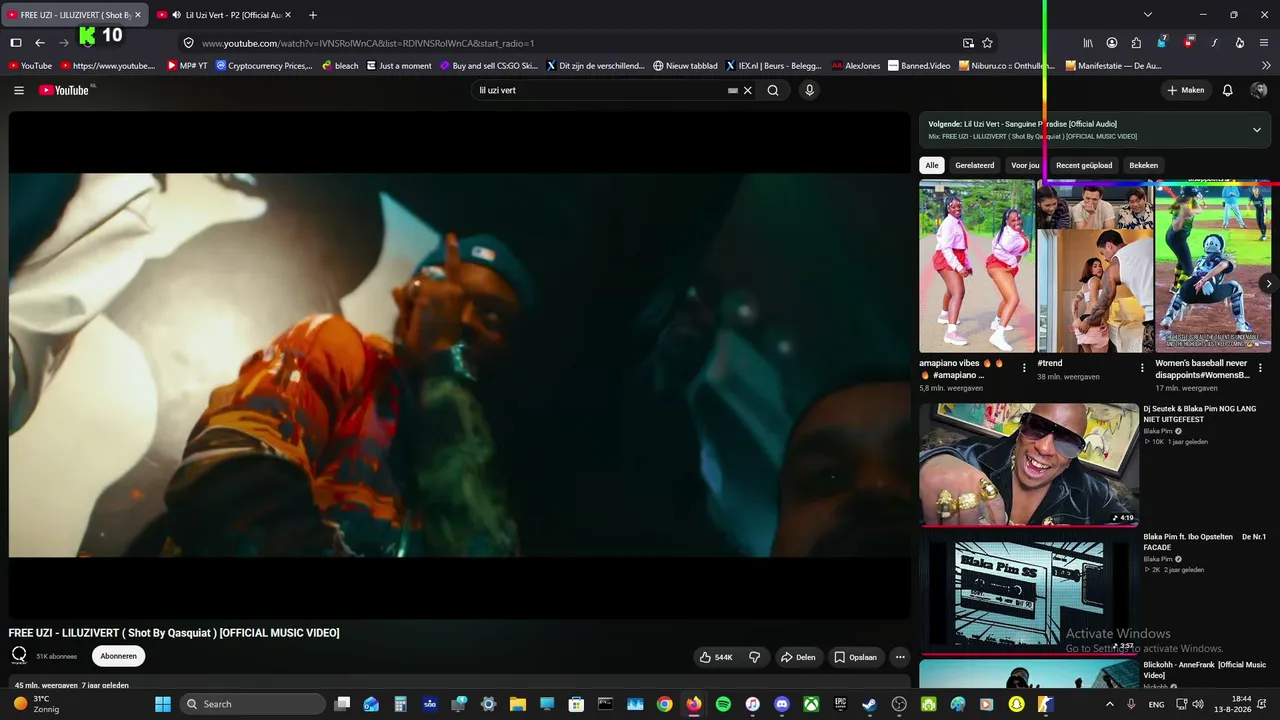Open the extensions puzzle icon

[x=1136, y=43]
